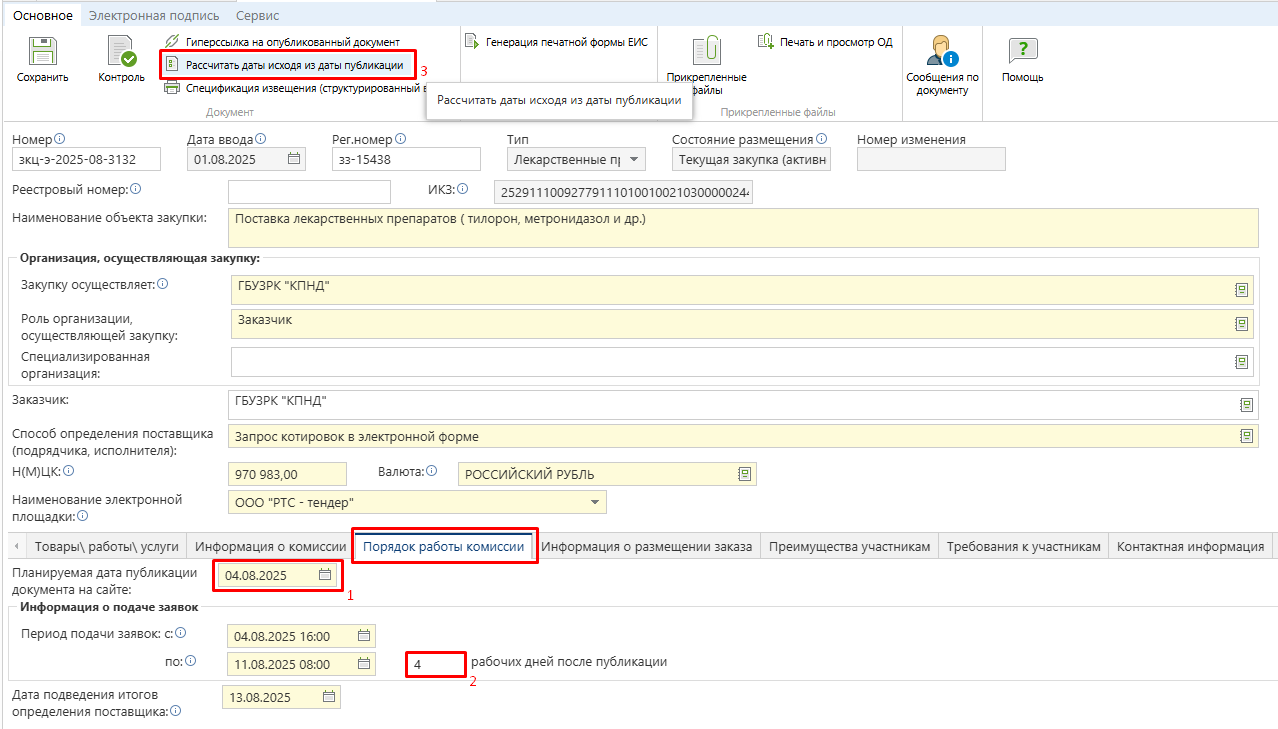Open Спецификация извещения print form

pos(295,88)
